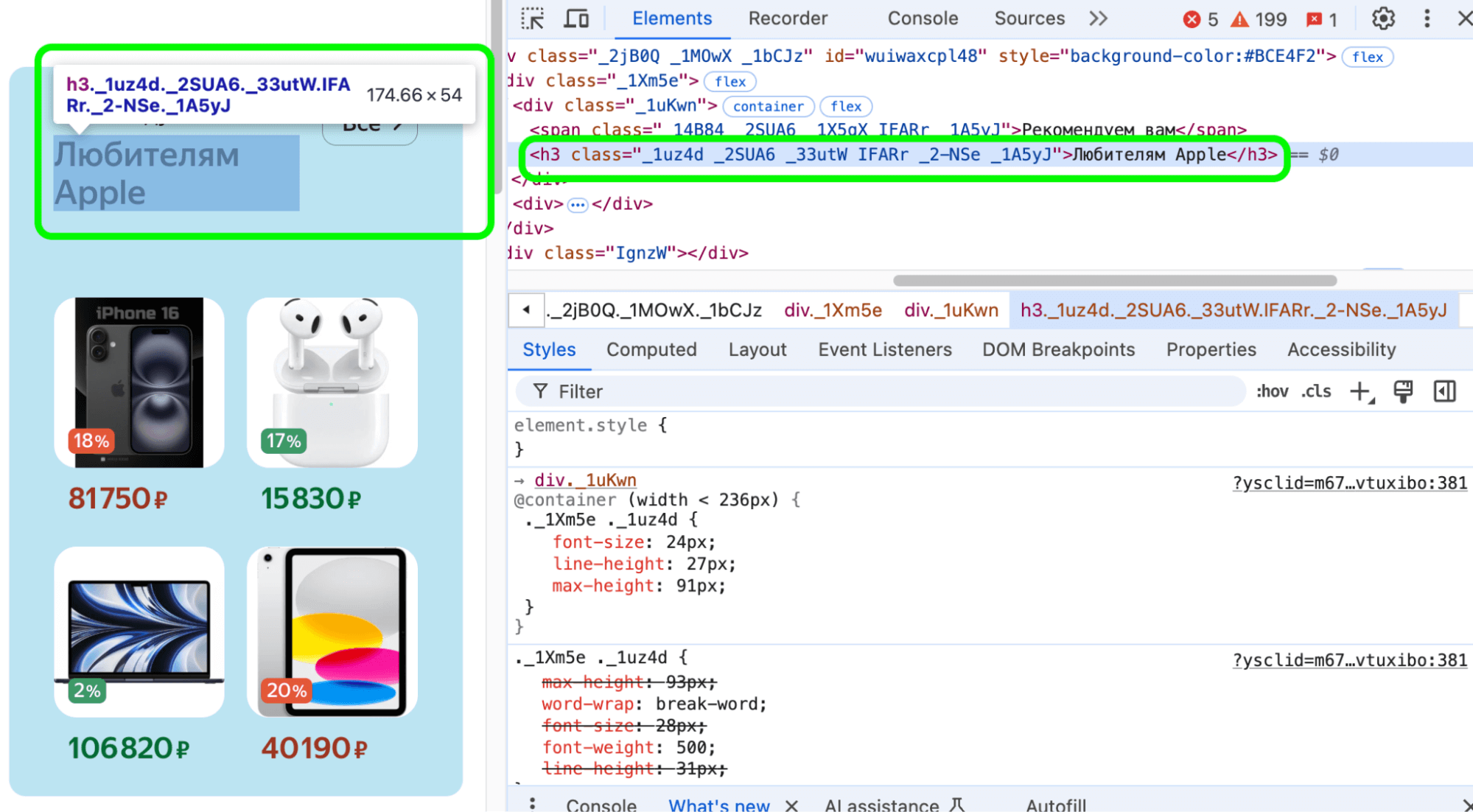Select the What's new drawer tab
Image resolution: width=1473 pixels, height=812 pixels.
(719, 805)
